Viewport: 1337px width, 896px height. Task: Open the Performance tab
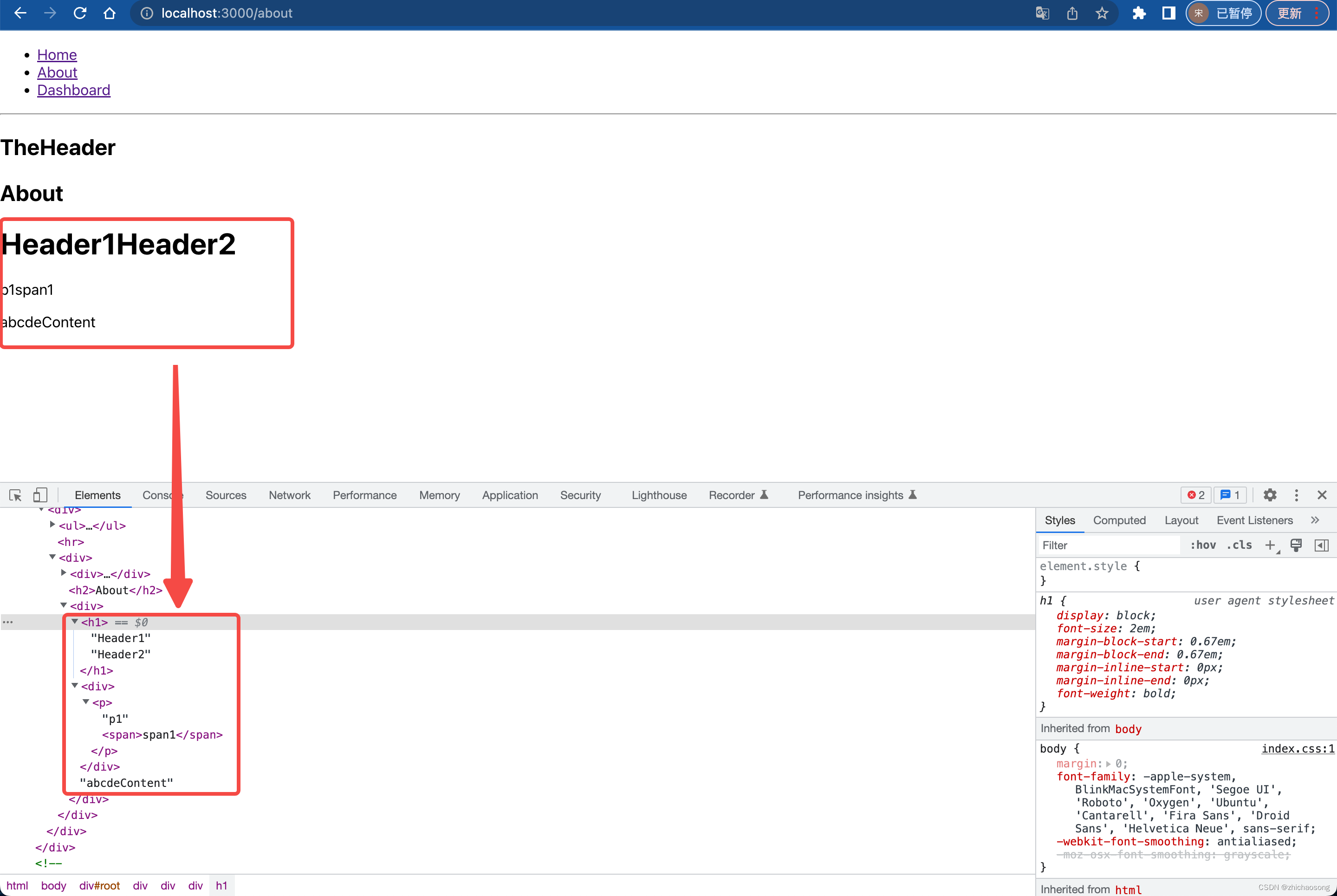point(364,495)
